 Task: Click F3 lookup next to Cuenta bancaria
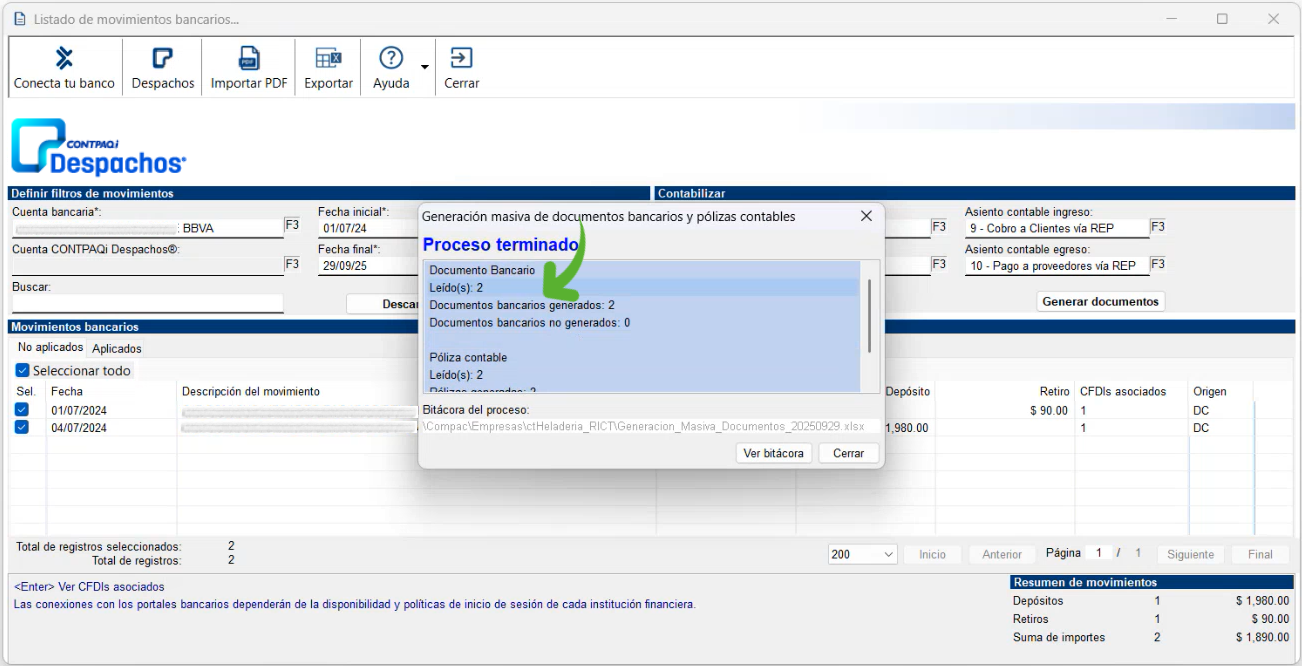292,226
